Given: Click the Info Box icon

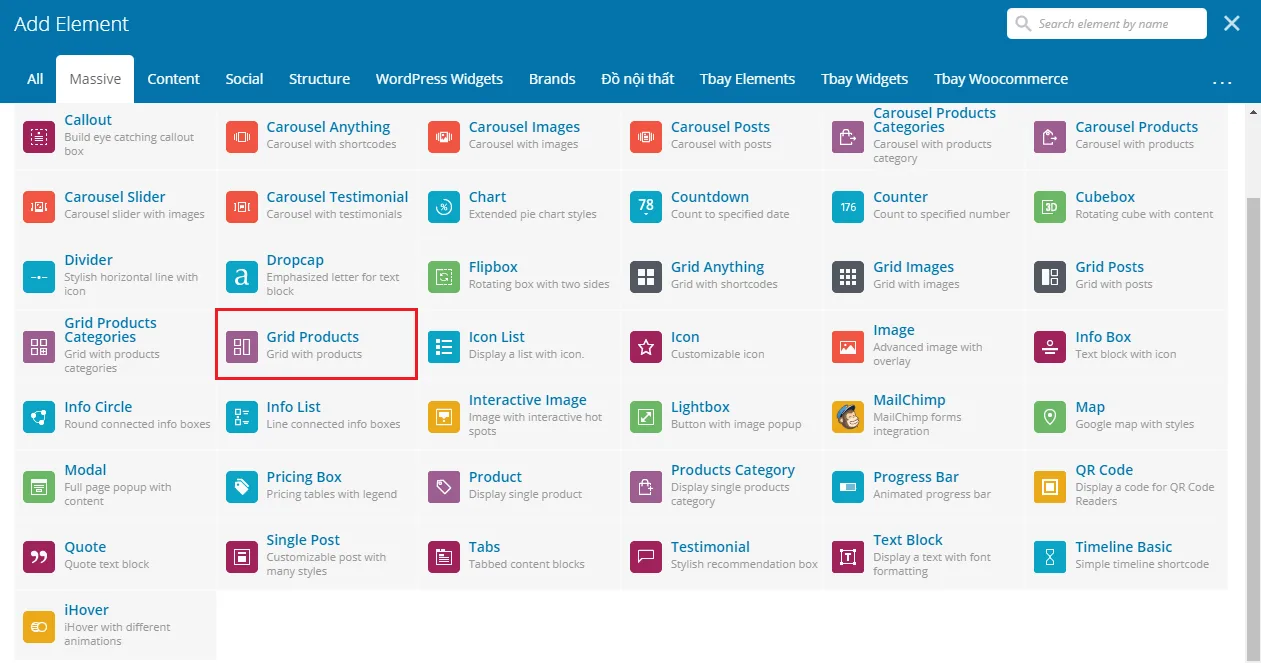Looking at the screenshot, I should [1050, 346].
